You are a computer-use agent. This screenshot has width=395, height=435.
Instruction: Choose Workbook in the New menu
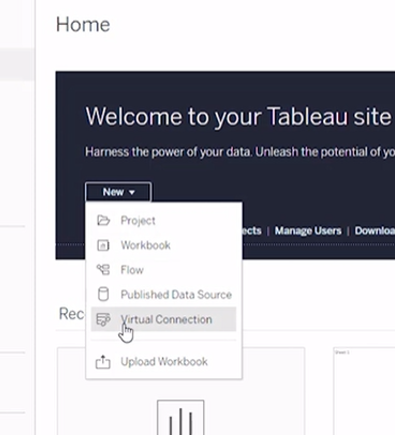click(163, 245)
